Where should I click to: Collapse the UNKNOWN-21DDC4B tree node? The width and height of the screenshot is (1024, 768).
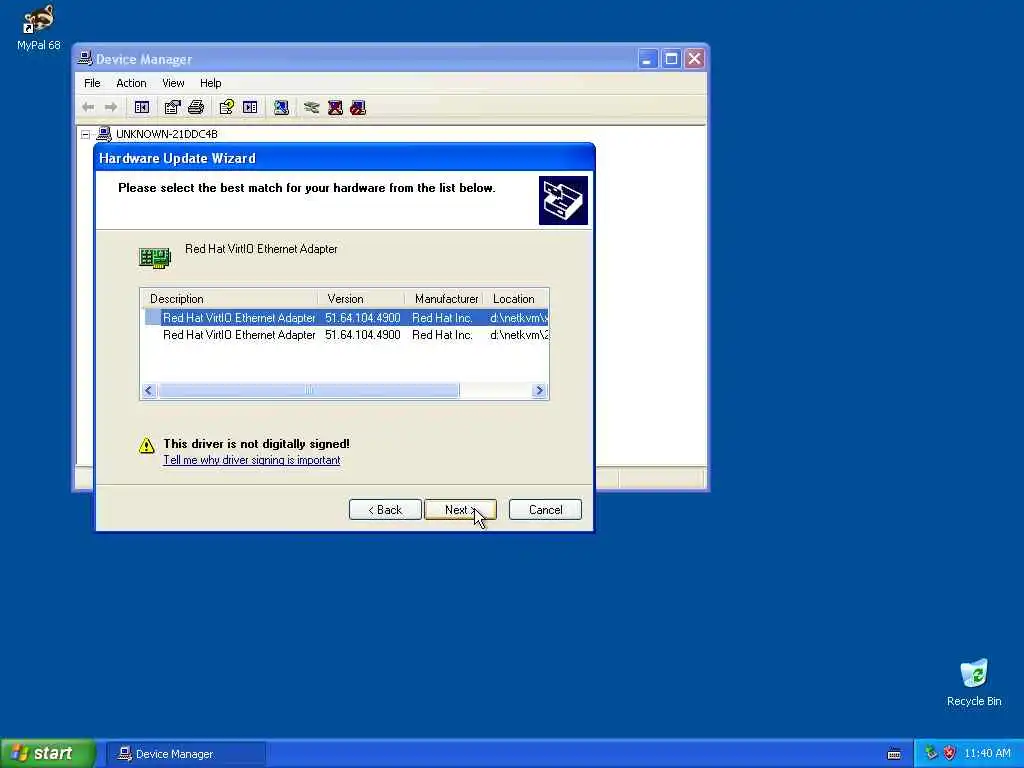click(x=86, y=135)
